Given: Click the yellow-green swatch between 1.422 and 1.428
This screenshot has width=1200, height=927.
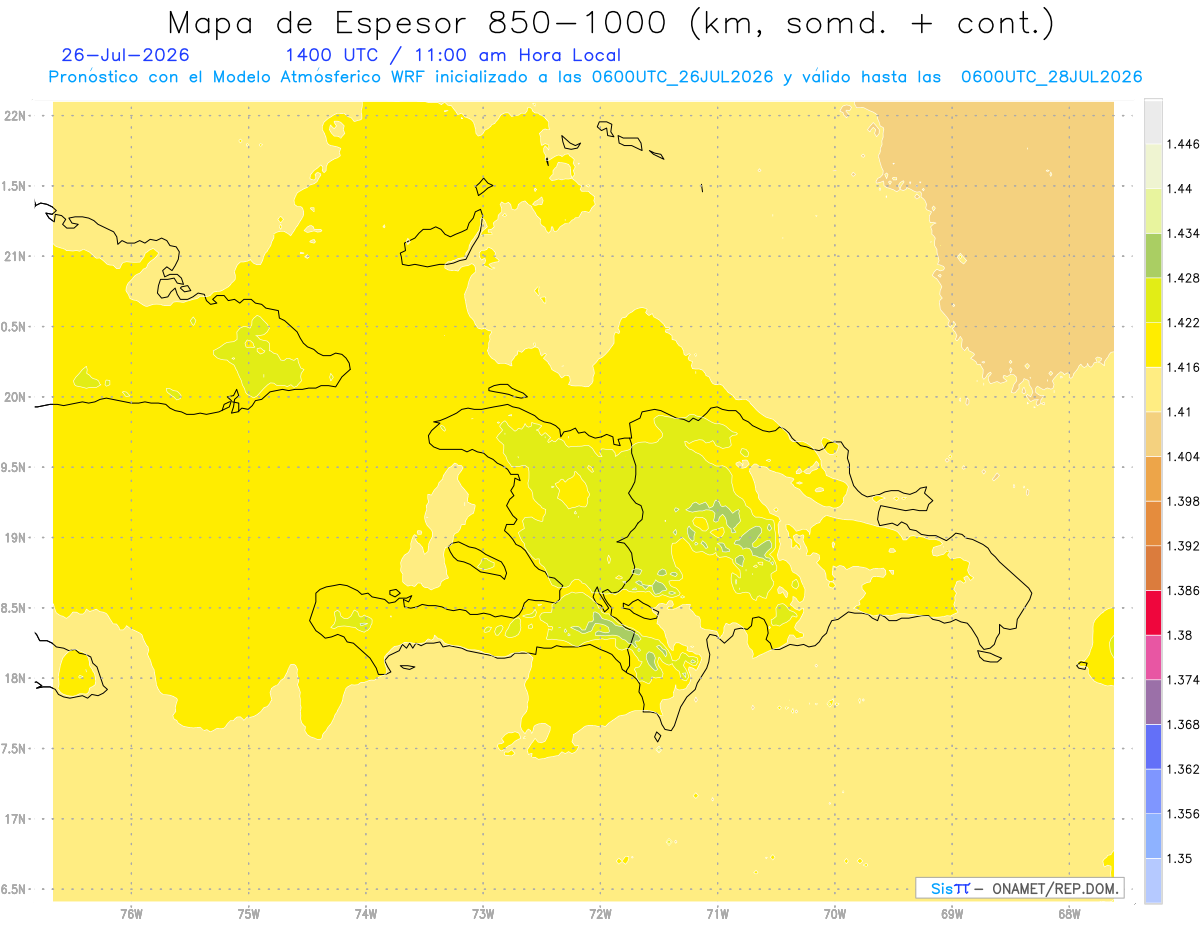Looking at the screenshot, I should click(1153, 300).
